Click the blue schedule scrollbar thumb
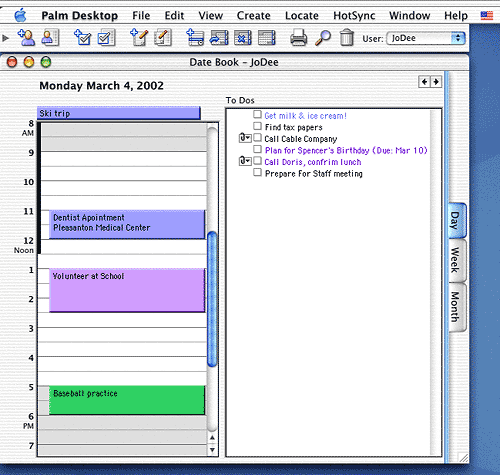 coord(212,299)
